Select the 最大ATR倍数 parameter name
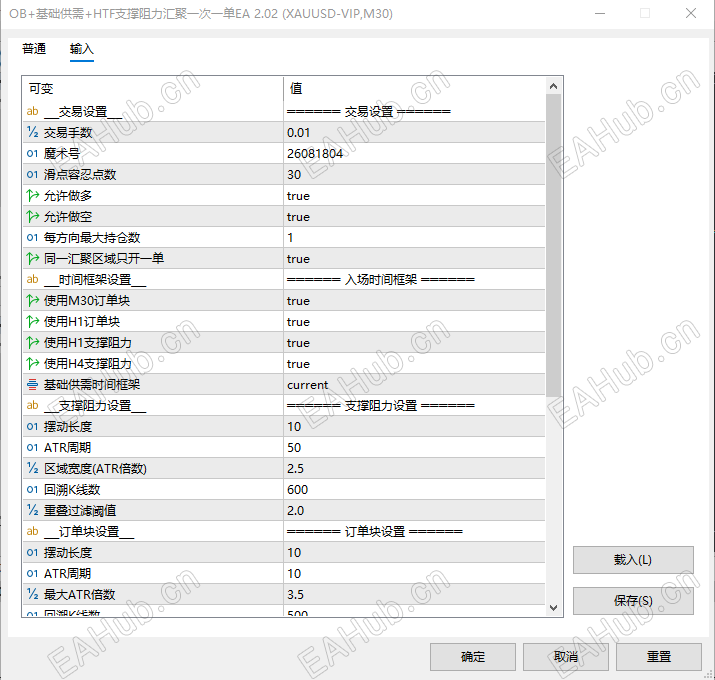The height and width of the screenshot is (680, 715). tap(79, 594)
